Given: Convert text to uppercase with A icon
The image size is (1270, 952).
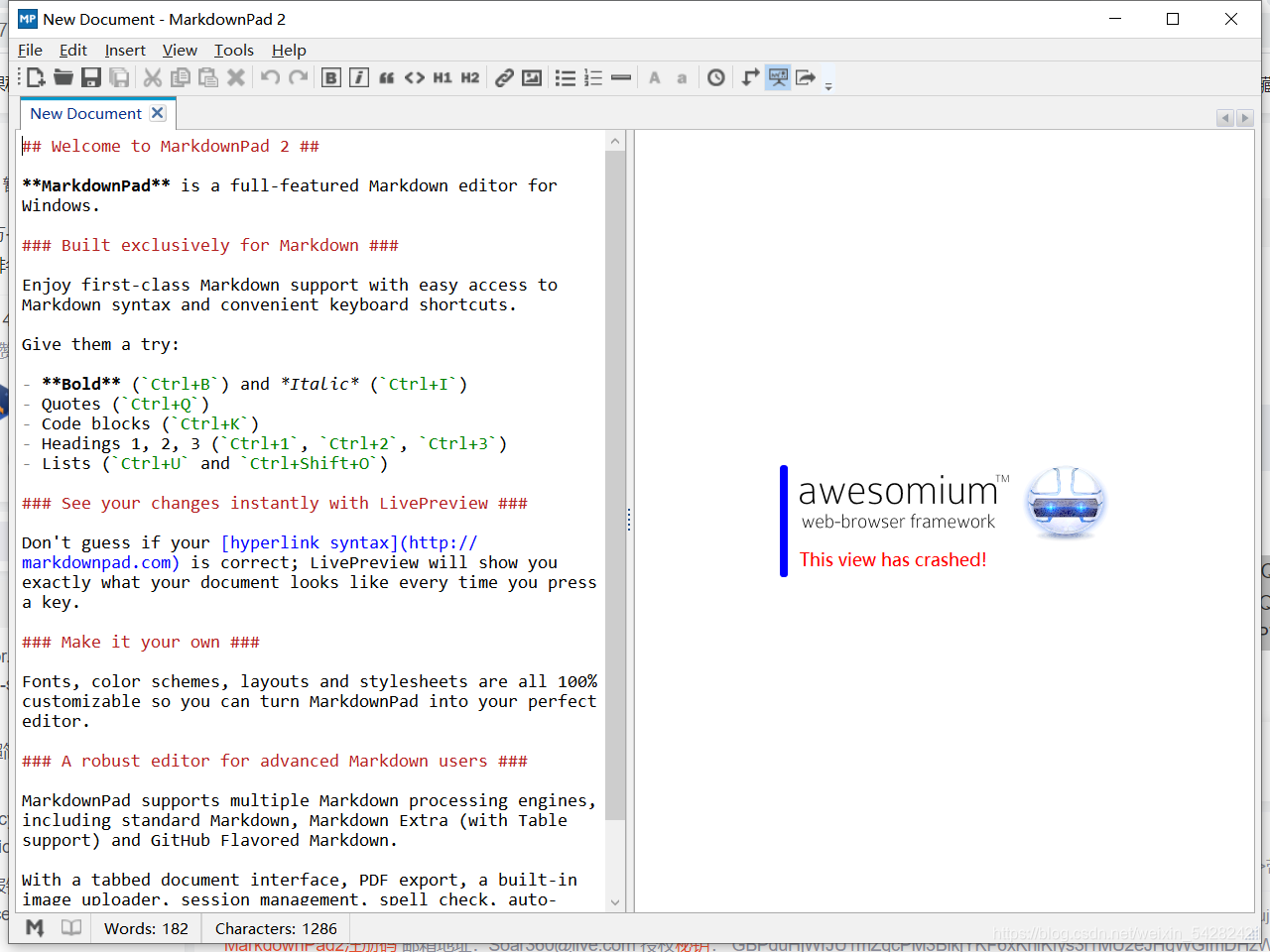Looking at the screenshot, I should coord(655,77).
